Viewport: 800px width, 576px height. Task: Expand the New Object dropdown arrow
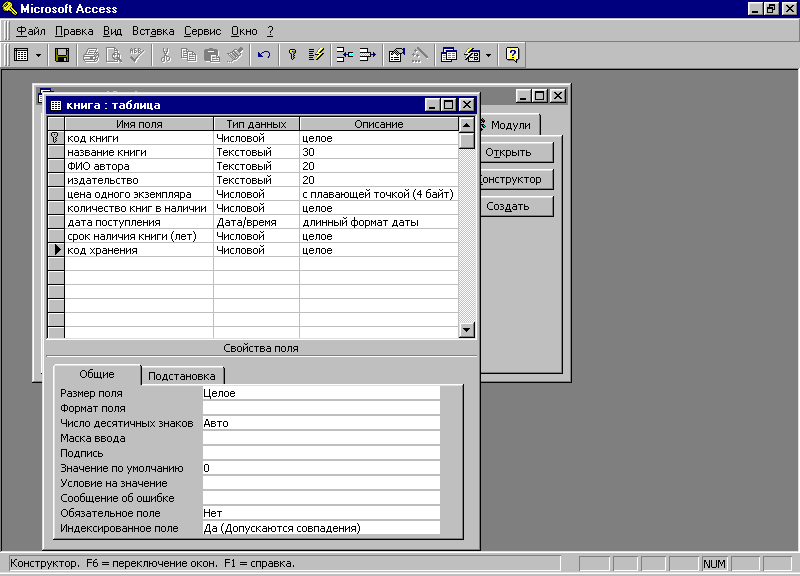tap(489, 55)
